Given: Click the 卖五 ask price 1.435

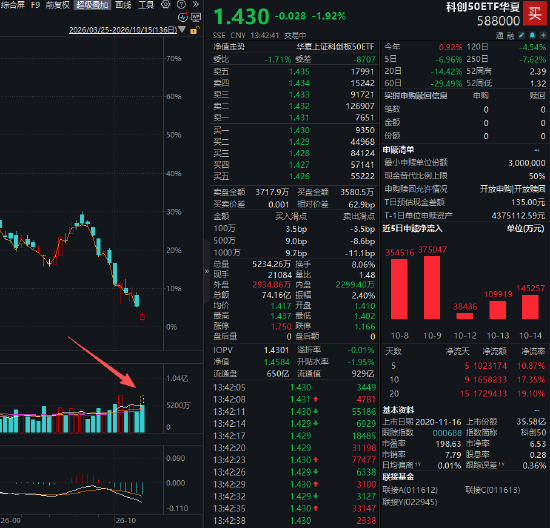Looking at the screenshot, I should (299, 72).
